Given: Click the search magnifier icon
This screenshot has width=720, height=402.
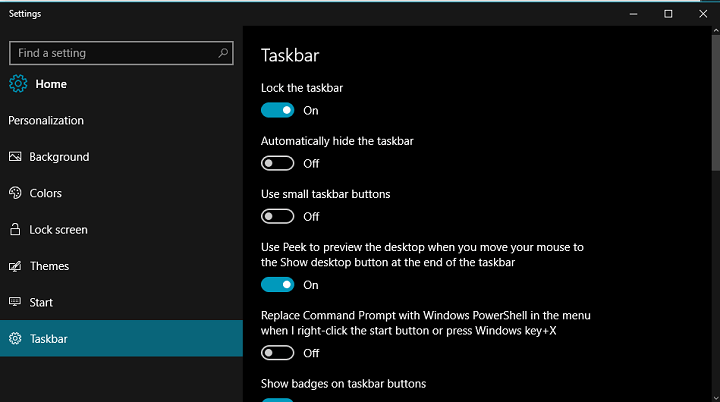Looking at the screenshot, I should [x=223, y=53].
